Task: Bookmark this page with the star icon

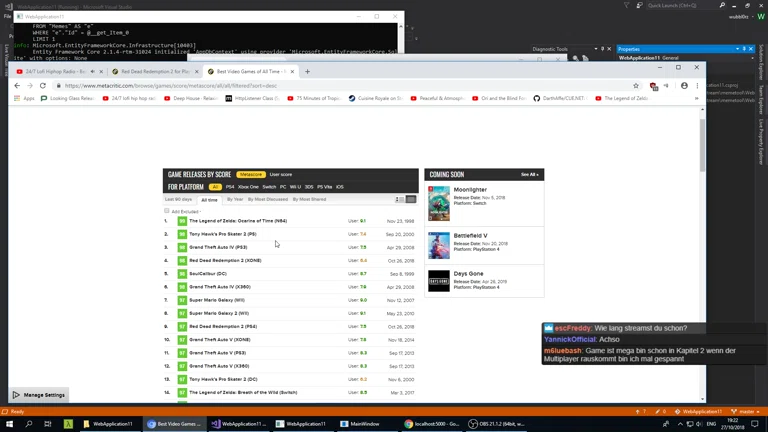Action: coord(636,86)
